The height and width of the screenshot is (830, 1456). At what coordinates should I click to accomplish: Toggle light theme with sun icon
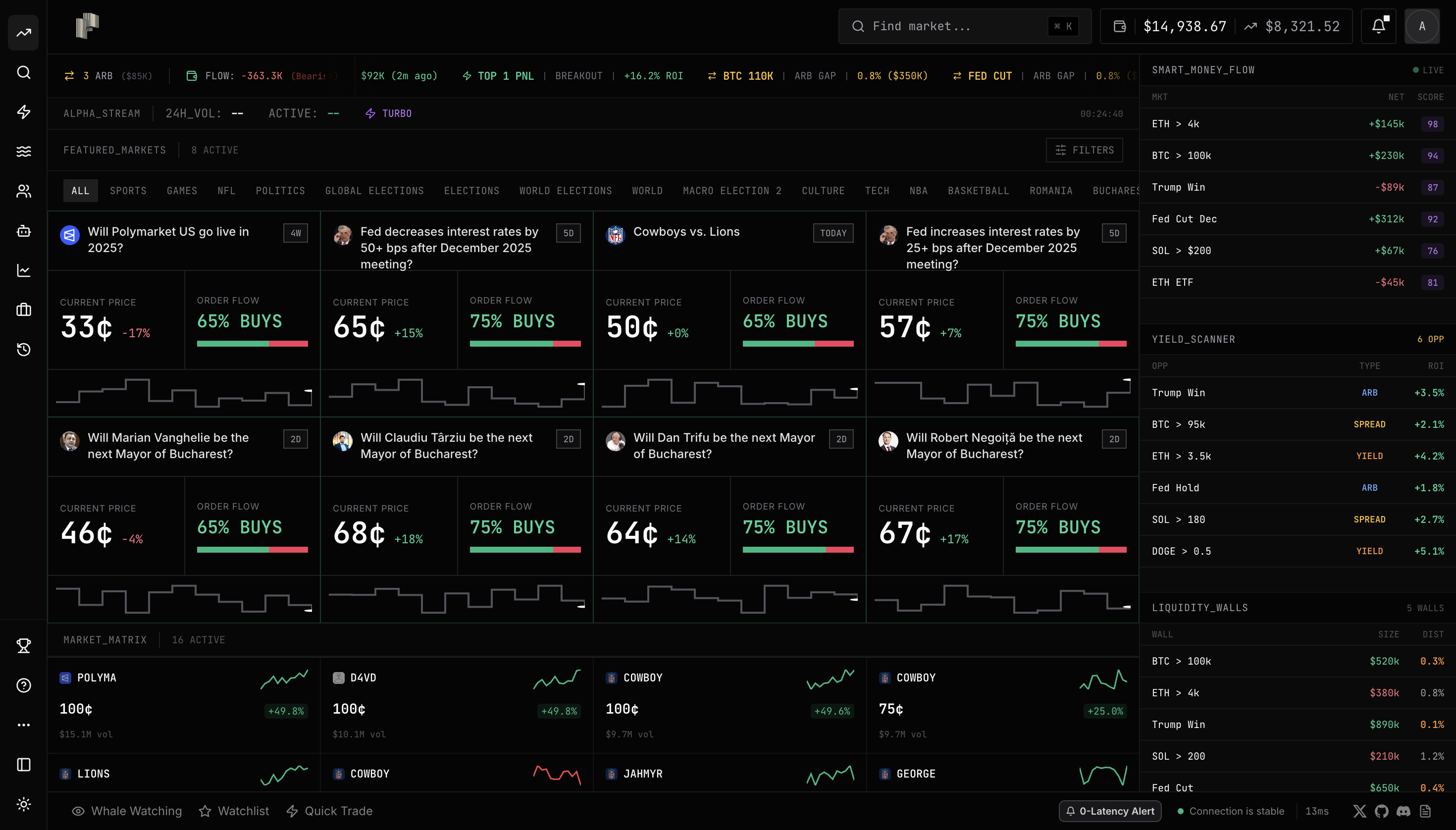23,804
